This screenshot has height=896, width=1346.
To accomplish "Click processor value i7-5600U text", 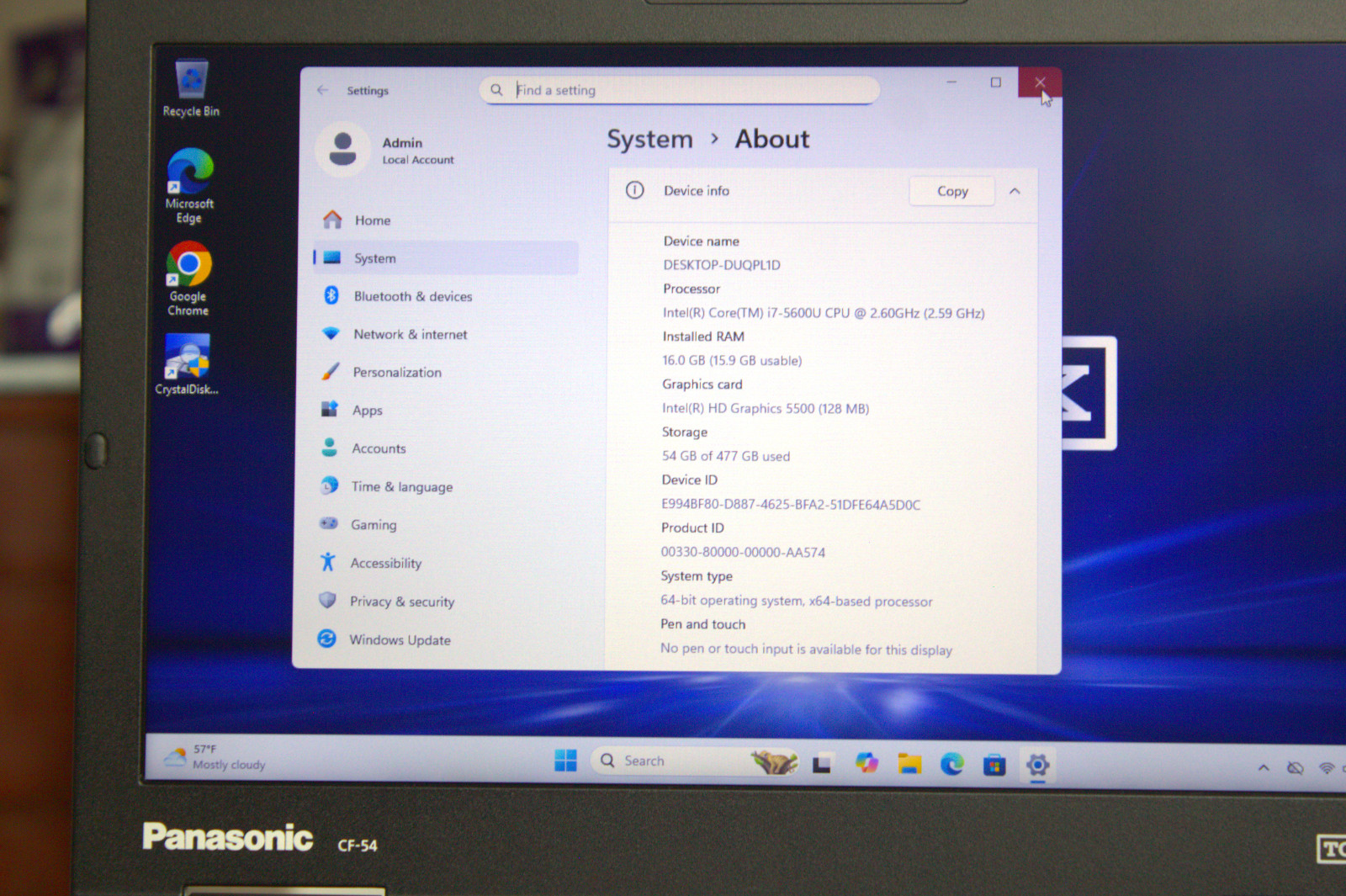I will [x=824, y=313].
